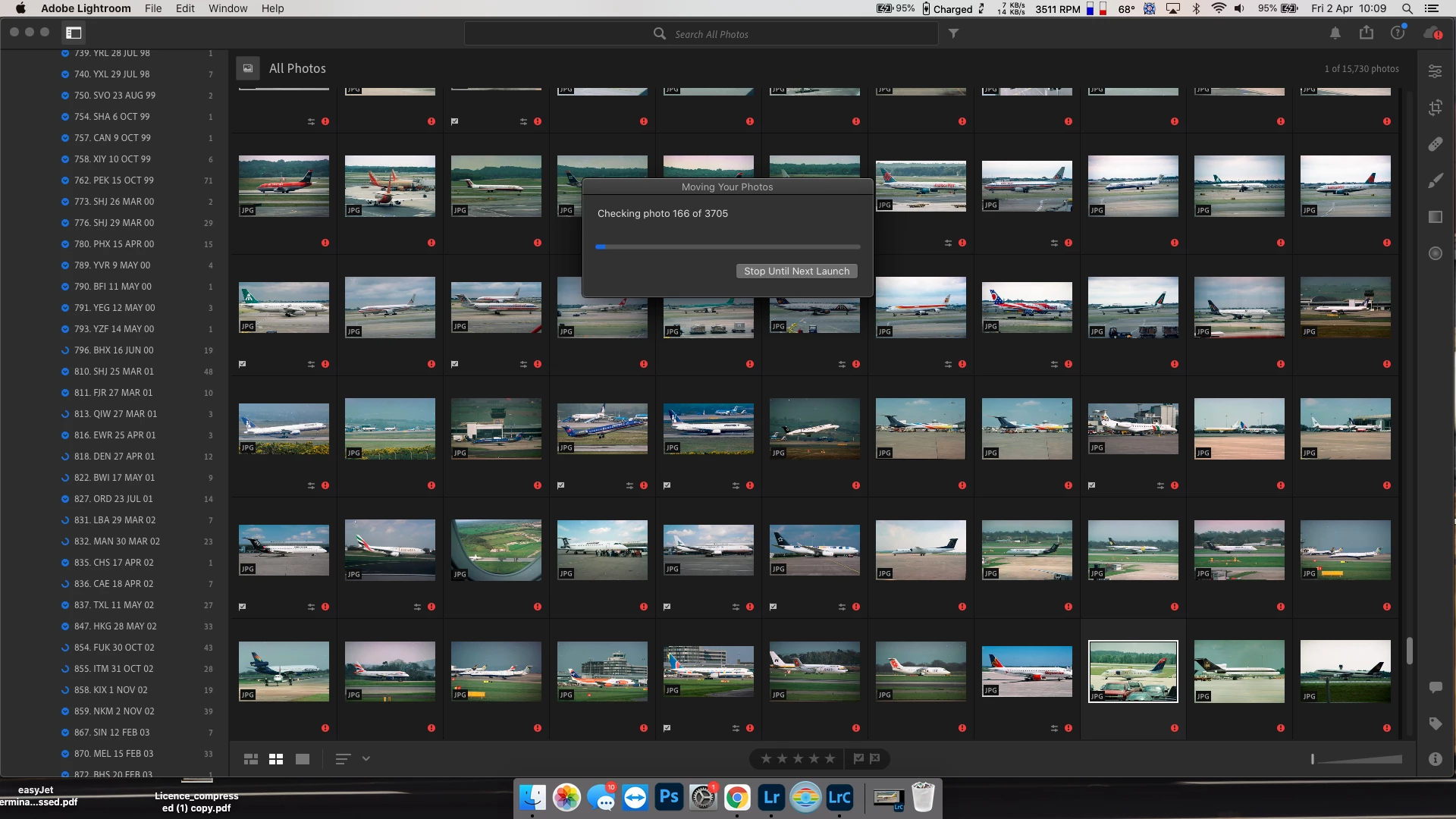
Task: Click the Search All Photos field
Action: (711, 34)
